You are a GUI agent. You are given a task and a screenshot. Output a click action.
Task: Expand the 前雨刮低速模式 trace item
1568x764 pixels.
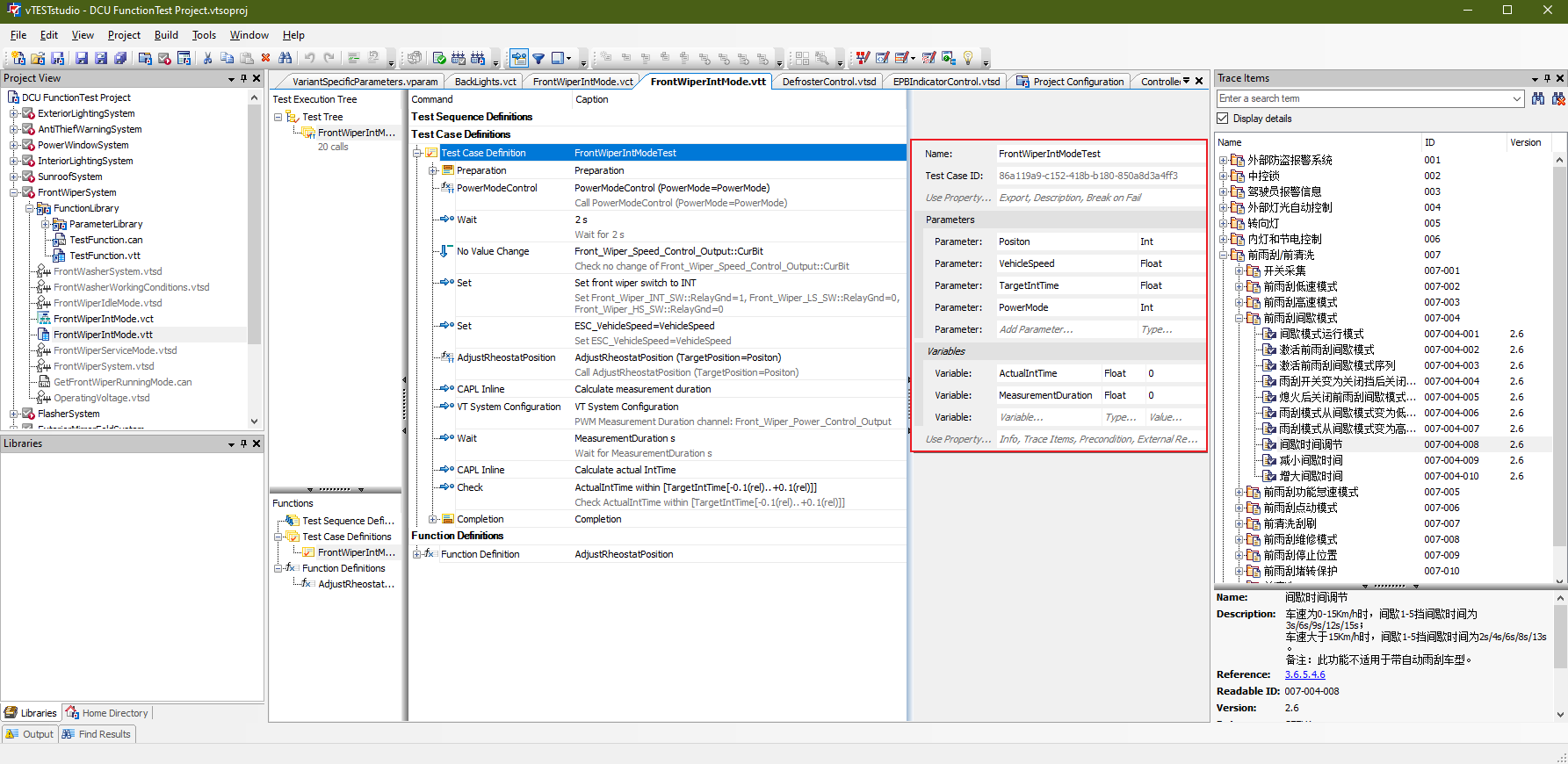pos(1239,286)
